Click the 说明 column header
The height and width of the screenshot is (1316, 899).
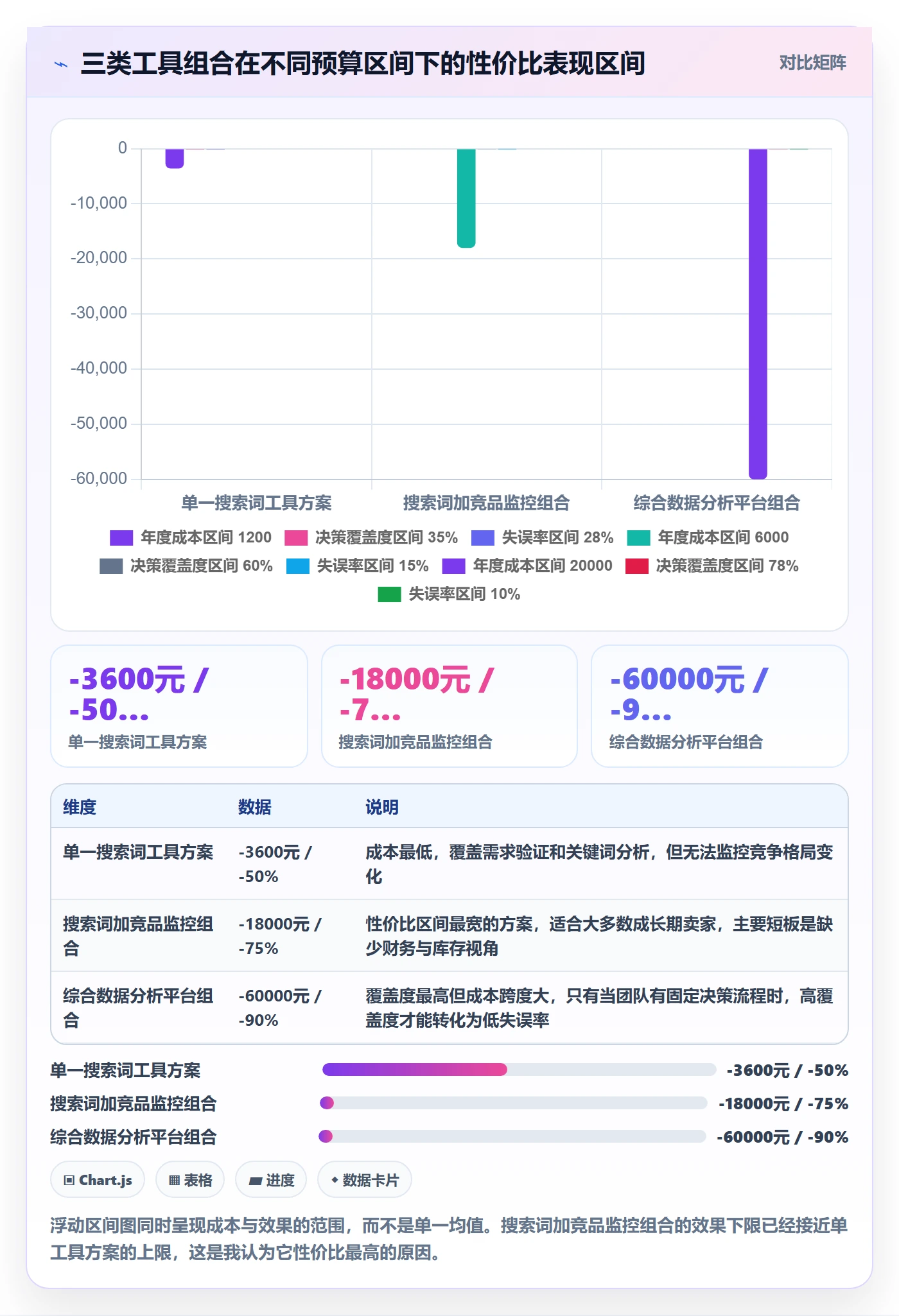[382, 807]
